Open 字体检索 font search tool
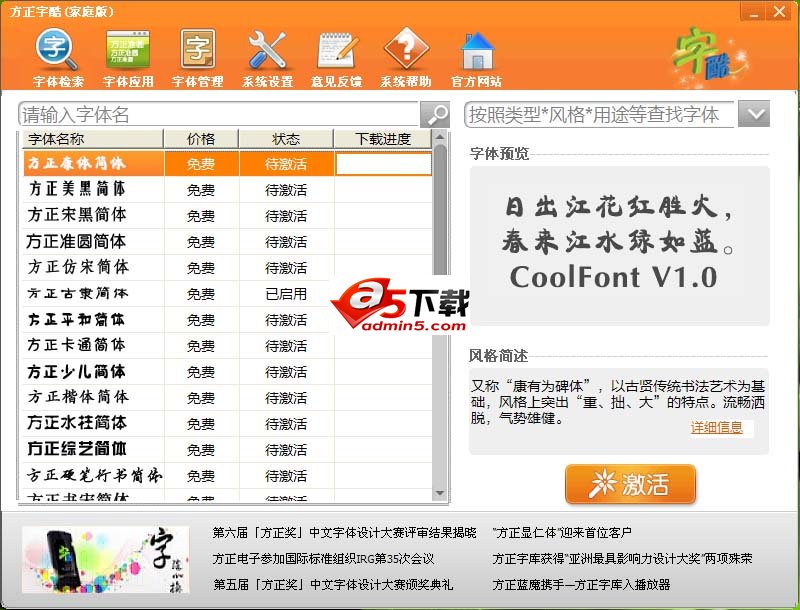The height and width of the screenshot is (610, 800). [58, 59]
